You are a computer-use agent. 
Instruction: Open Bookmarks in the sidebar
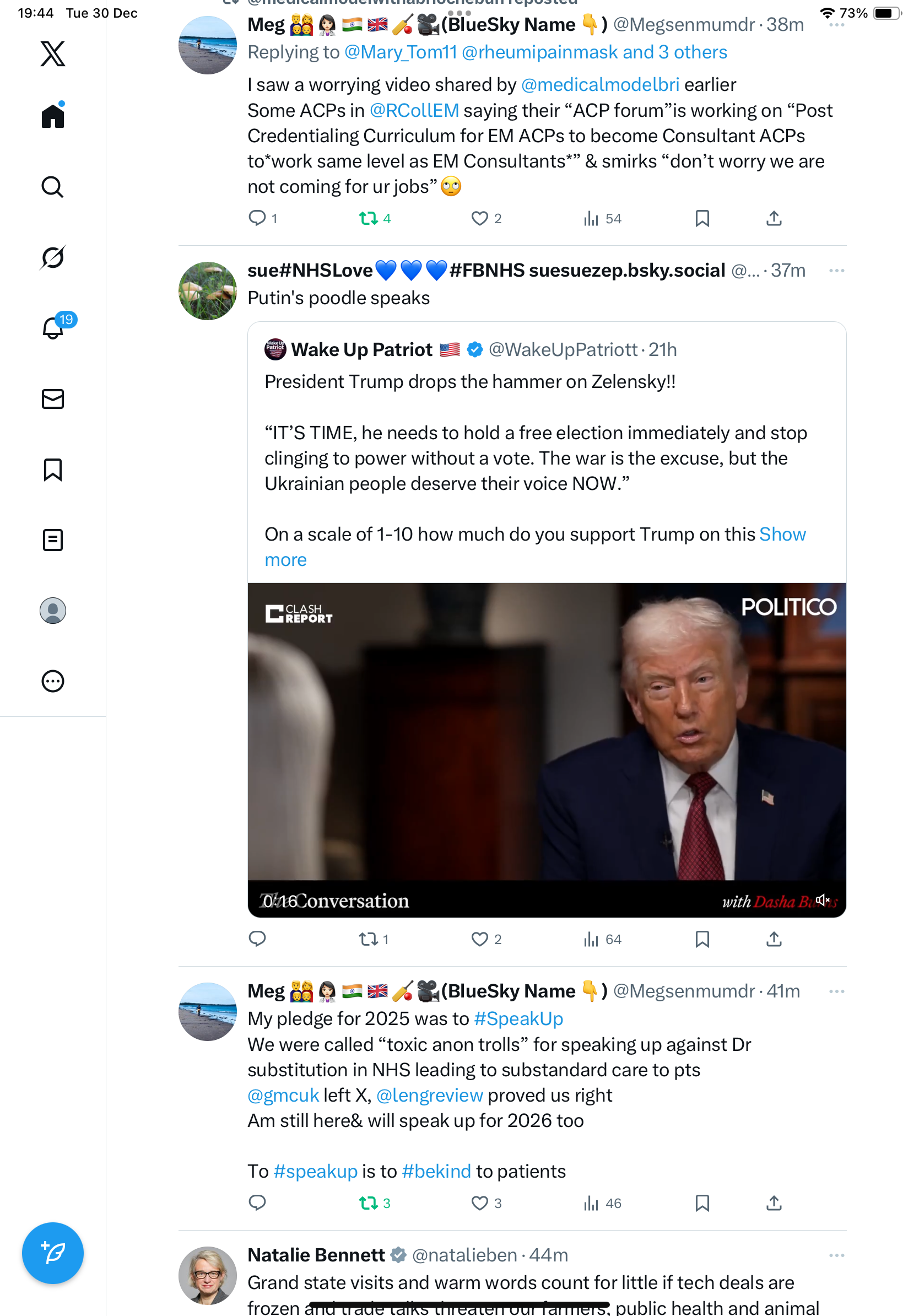[53, 470]
